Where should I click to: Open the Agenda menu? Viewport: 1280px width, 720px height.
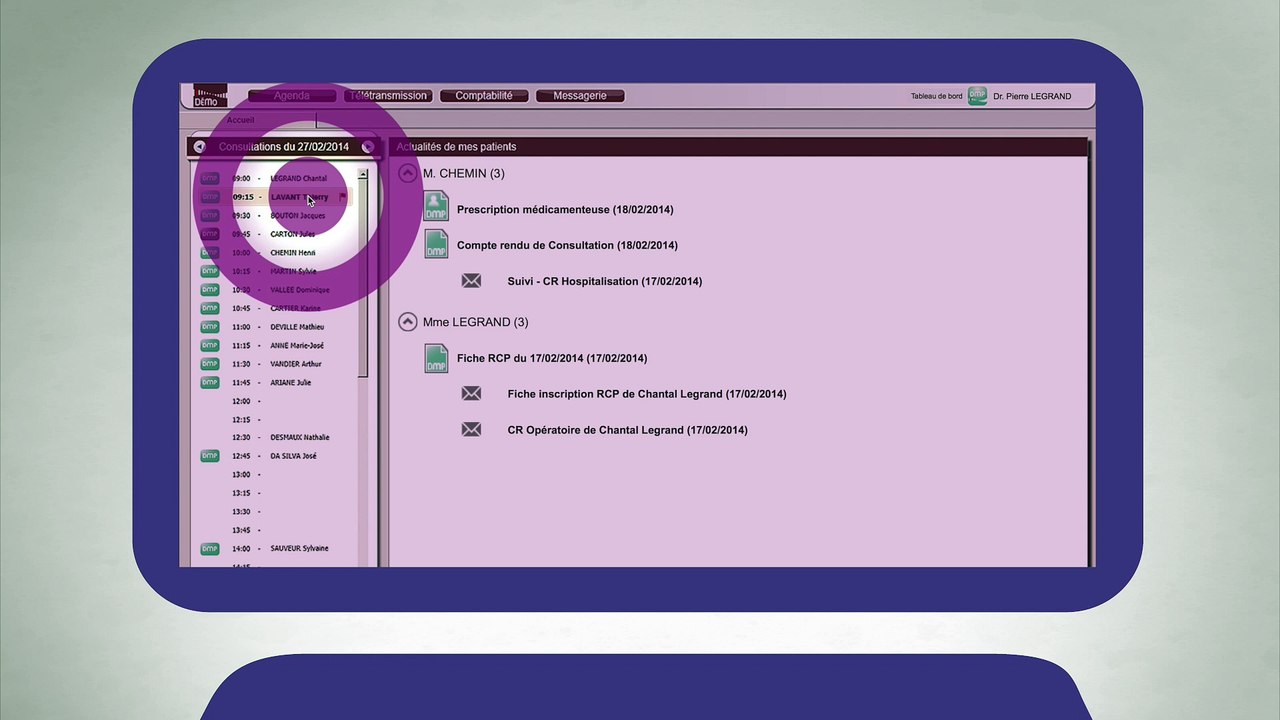[x=292, y=96]
